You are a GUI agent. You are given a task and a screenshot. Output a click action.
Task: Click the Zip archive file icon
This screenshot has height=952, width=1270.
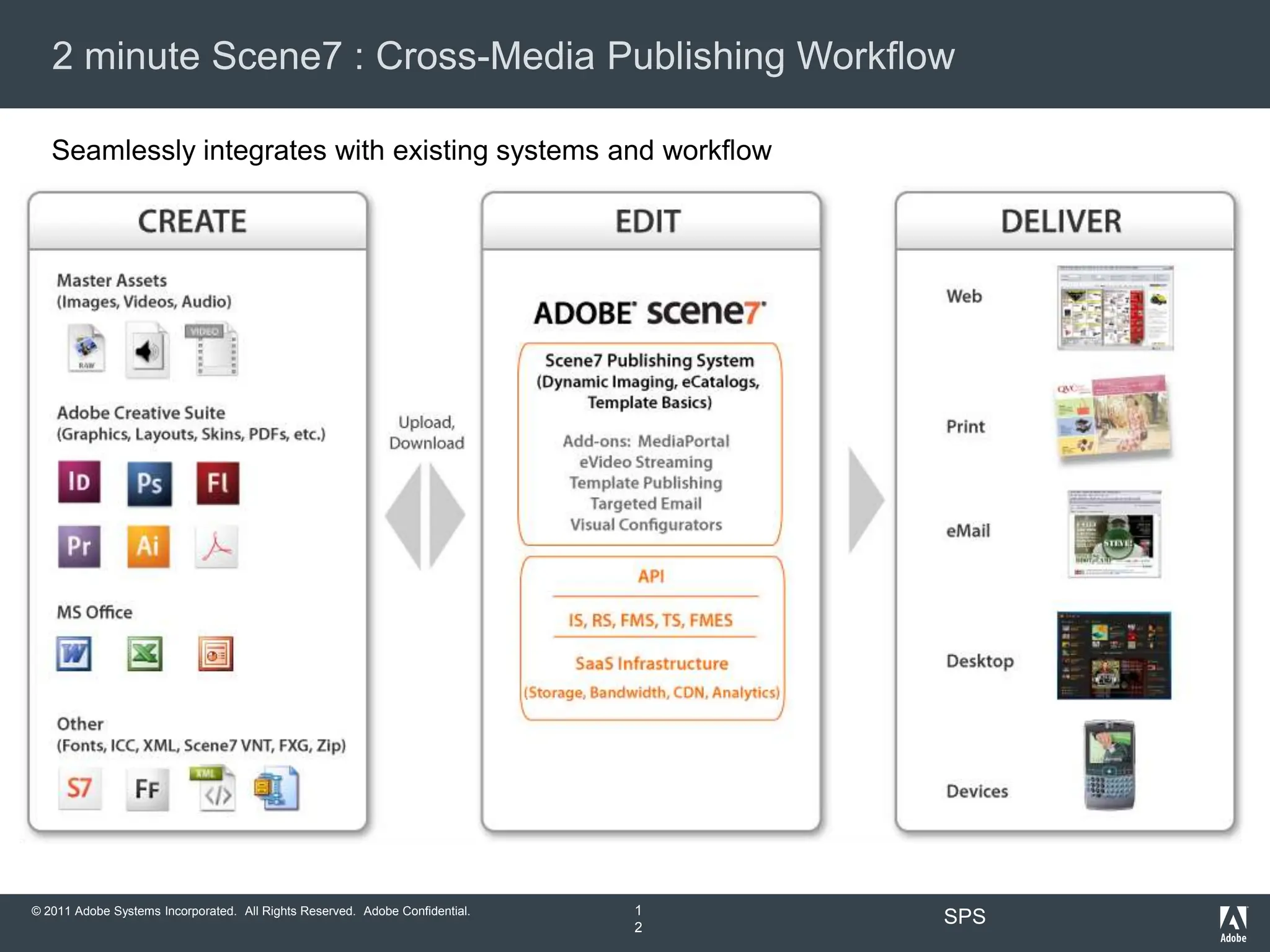277,788
